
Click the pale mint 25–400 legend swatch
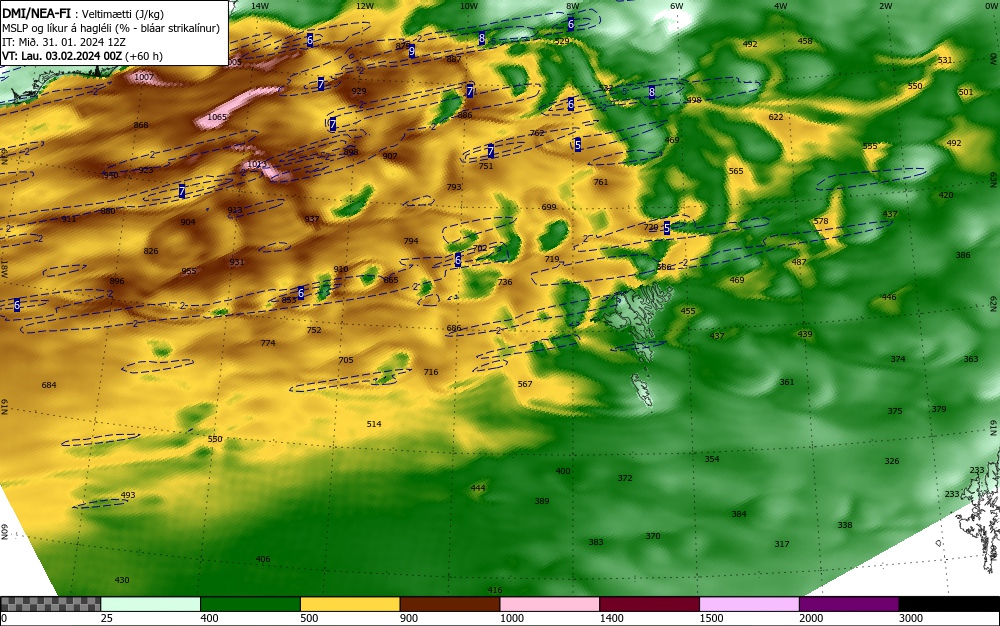[151, 604]
